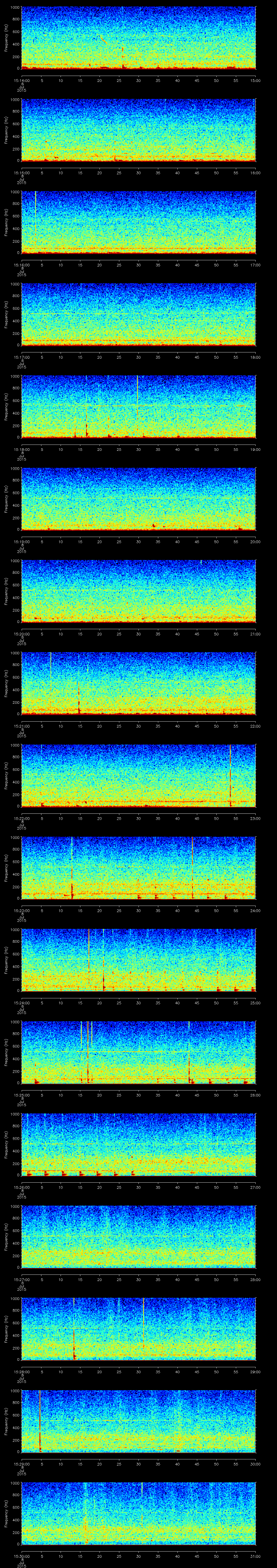Select the "30:00" end time label
The width and height of the screenshot is (277, 1568).
256,1463
